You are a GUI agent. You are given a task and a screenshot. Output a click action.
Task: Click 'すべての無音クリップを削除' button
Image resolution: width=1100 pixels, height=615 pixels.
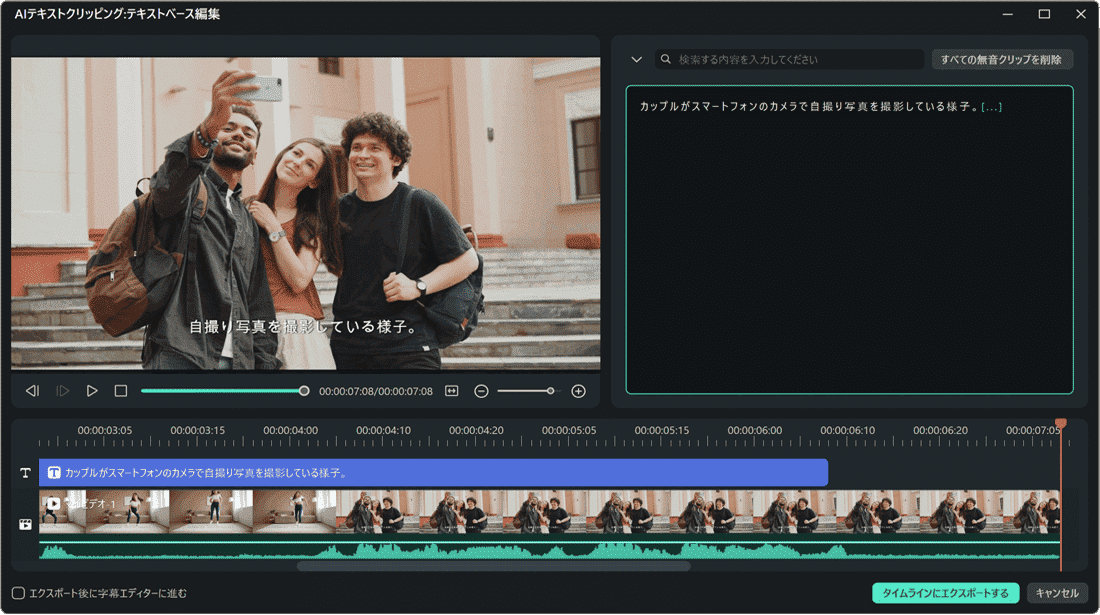click(1001, 60)
